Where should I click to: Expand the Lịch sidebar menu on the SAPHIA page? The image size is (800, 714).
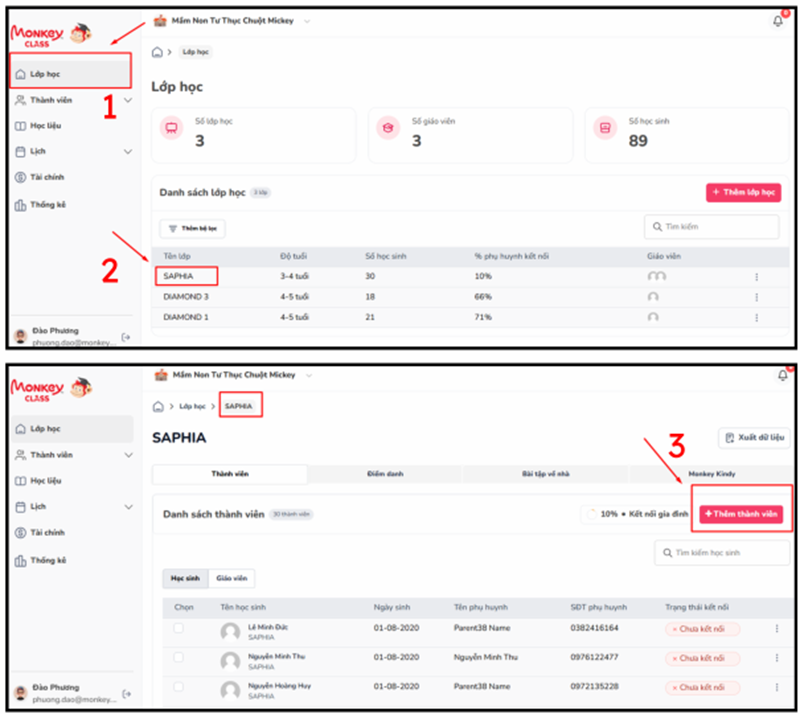tap(128, 507)
